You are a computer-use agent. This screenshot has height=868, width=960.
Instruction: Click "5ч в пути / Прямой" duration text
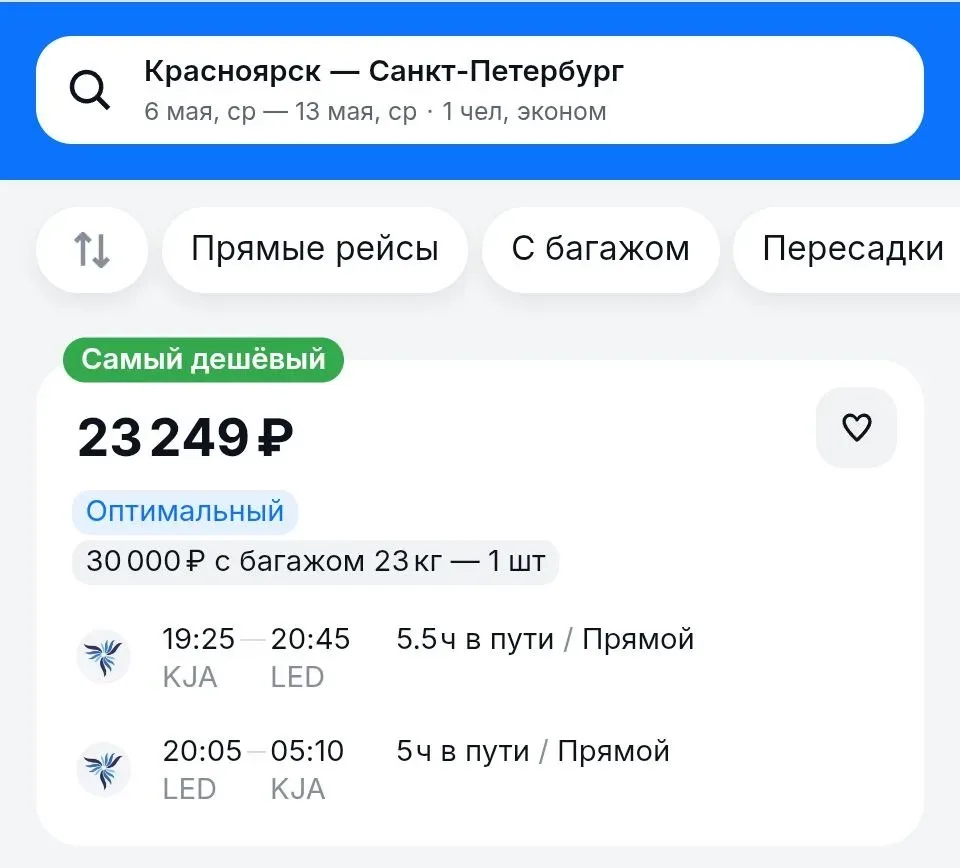click(x=533, y=751)
